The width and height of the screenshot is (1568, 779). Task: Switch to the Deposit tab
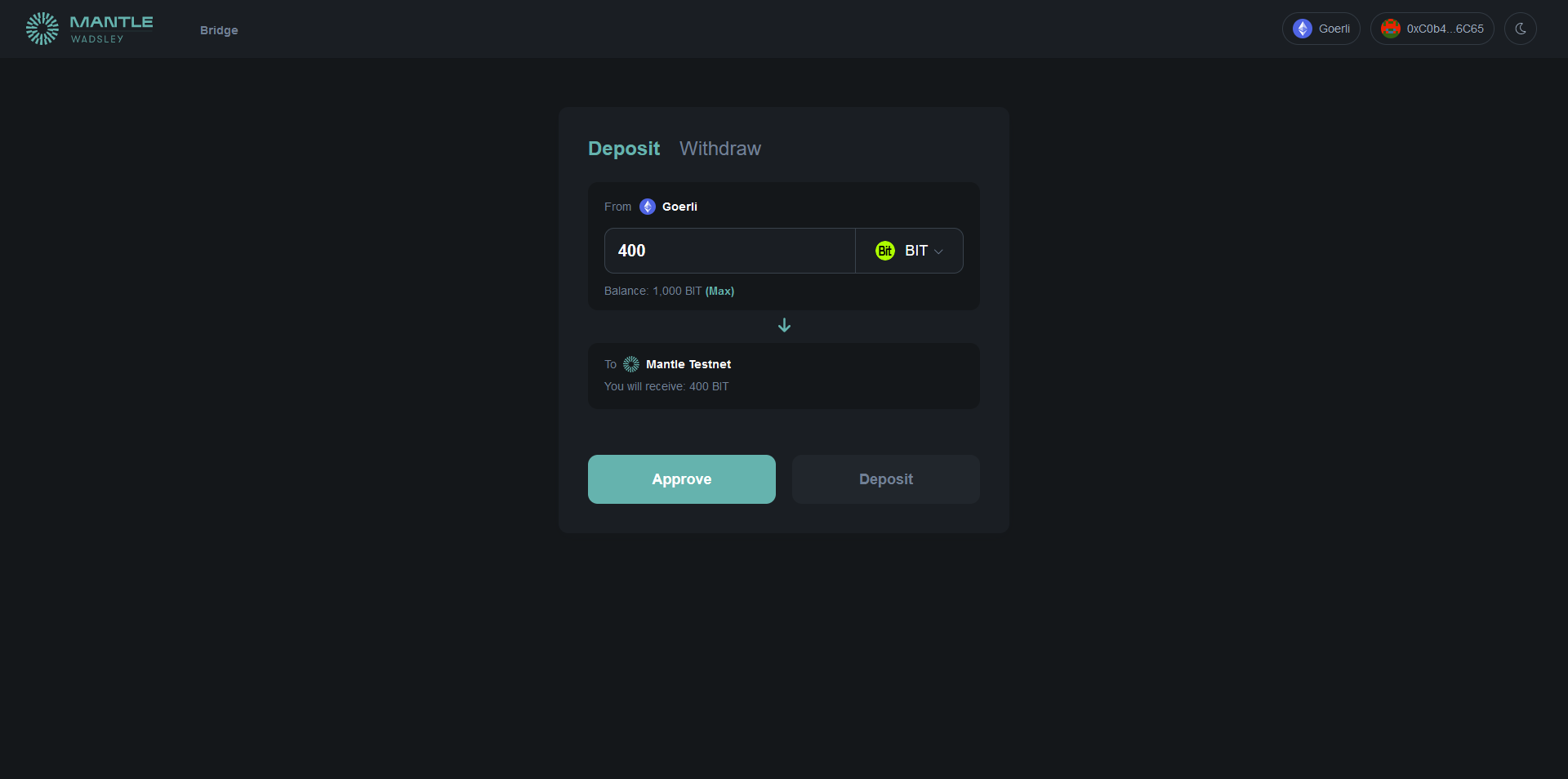623,149
